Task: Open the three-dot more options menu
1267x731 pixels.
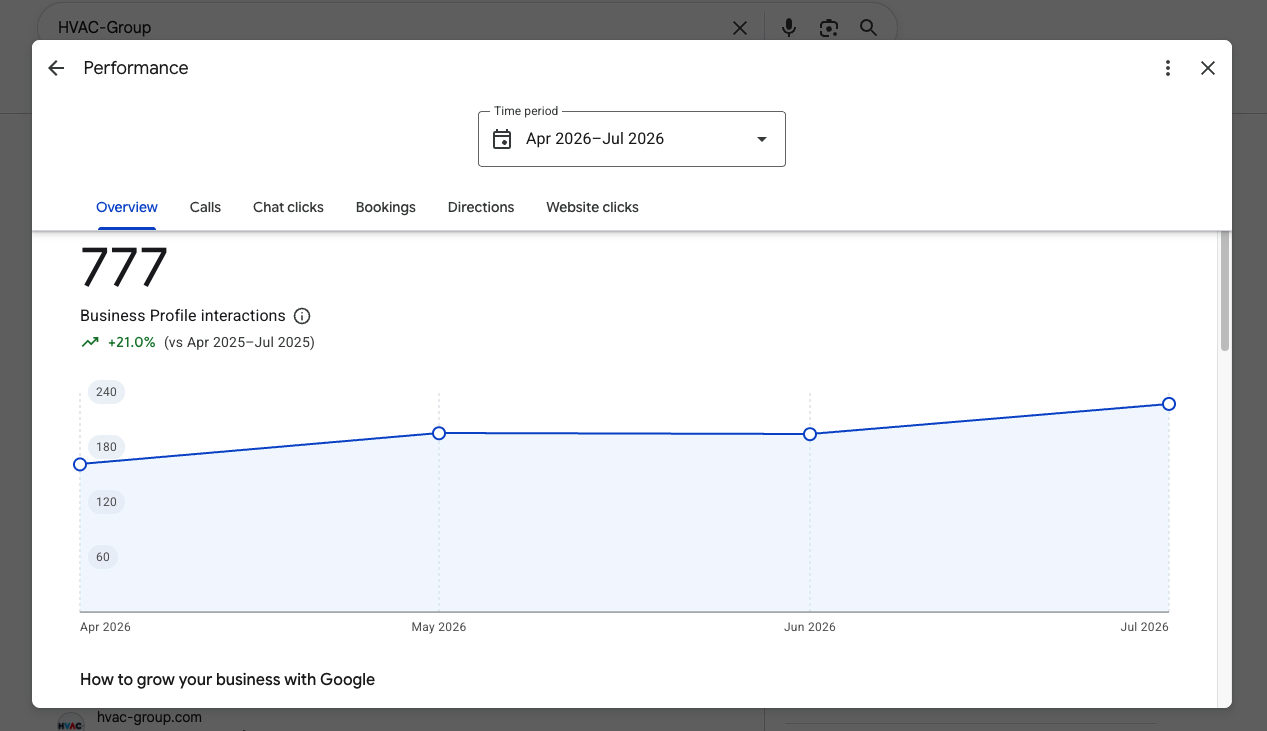Action: (x=1167, y=68)
